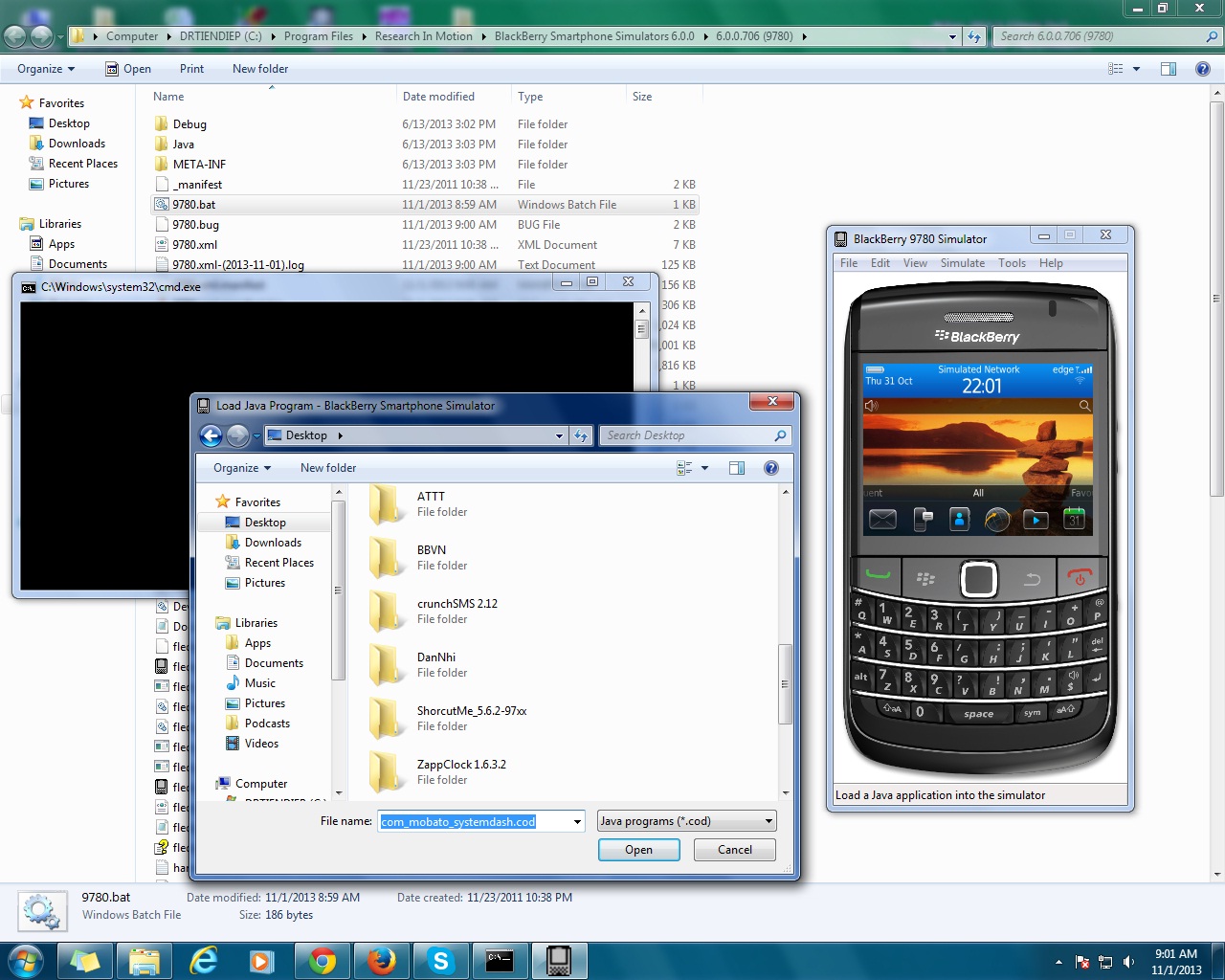Open Contacts icon on the BlackBerry home screen

point(959,520)
